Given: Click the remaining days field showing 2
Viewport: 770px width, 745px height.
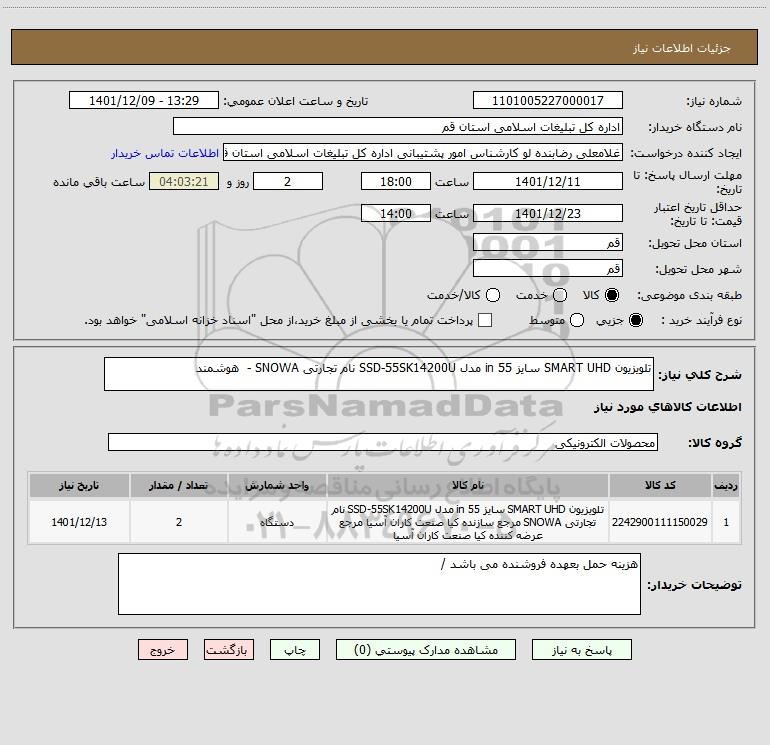Looking at the screenshot, I should [x=288, y=181].
